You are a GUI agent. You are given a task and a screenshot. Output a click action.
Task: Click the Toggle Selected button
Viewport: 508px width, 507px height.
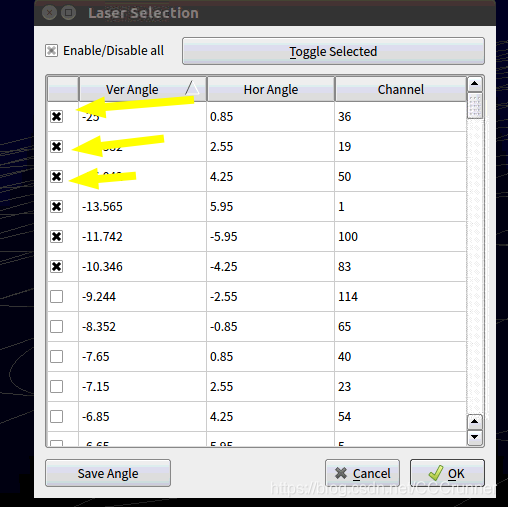click(x=333, y=51)
